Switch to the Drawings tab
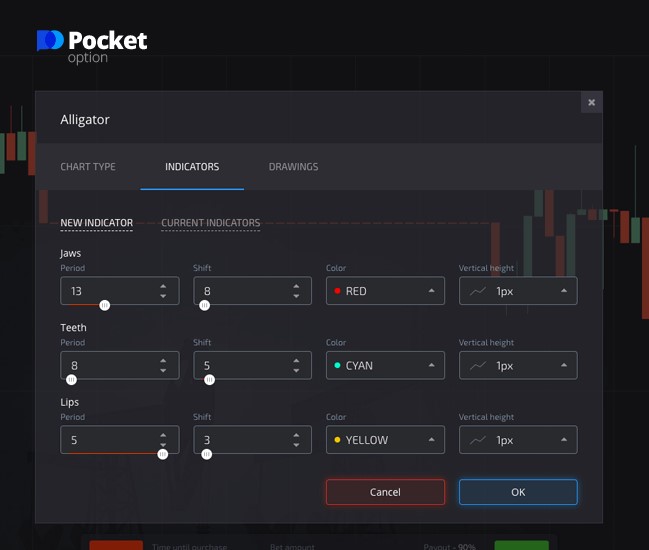649x550 pixels. coord(293,167)
